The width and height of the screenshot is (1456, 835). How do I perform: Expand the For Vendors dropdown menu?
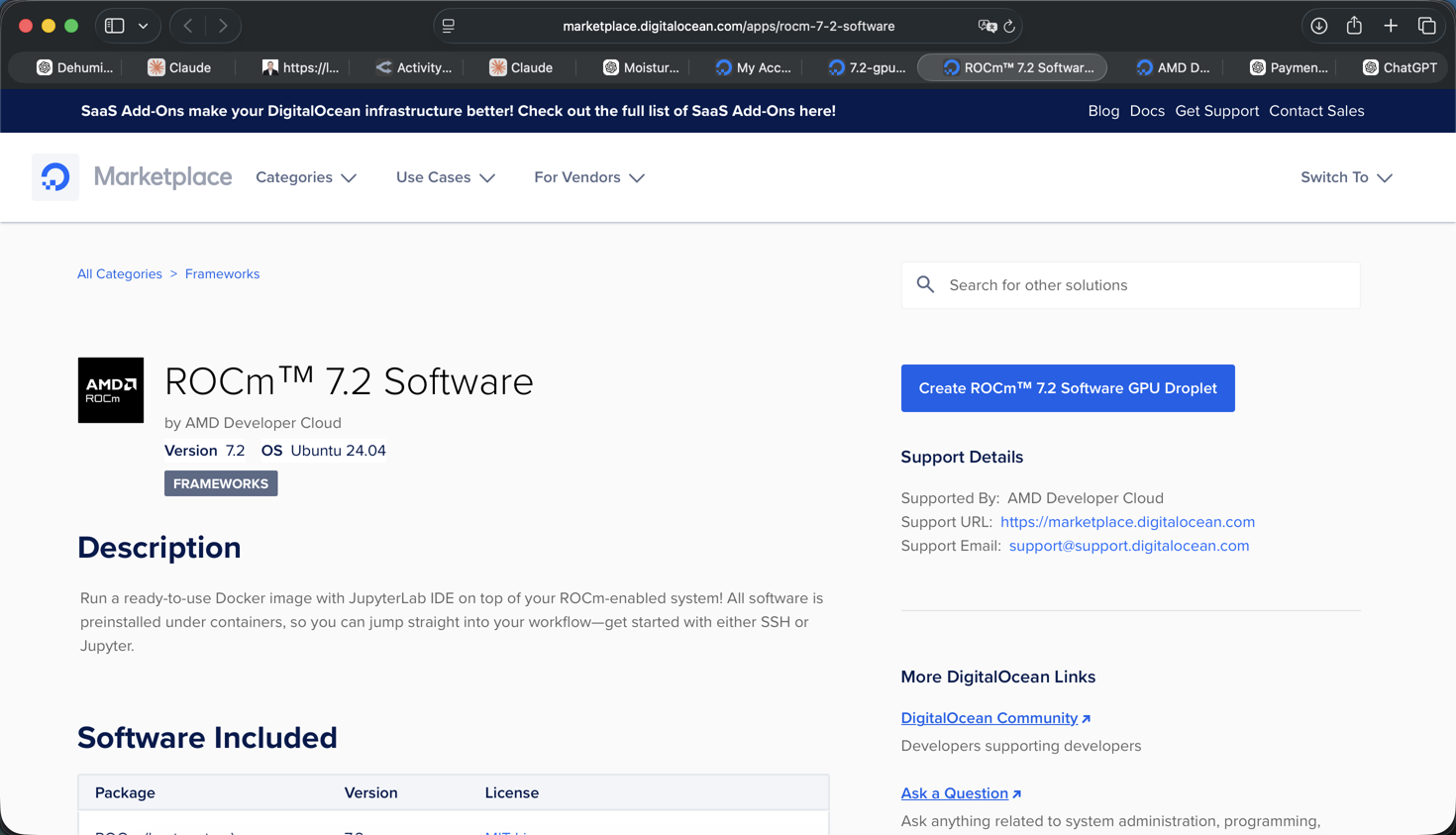point(589,177)
